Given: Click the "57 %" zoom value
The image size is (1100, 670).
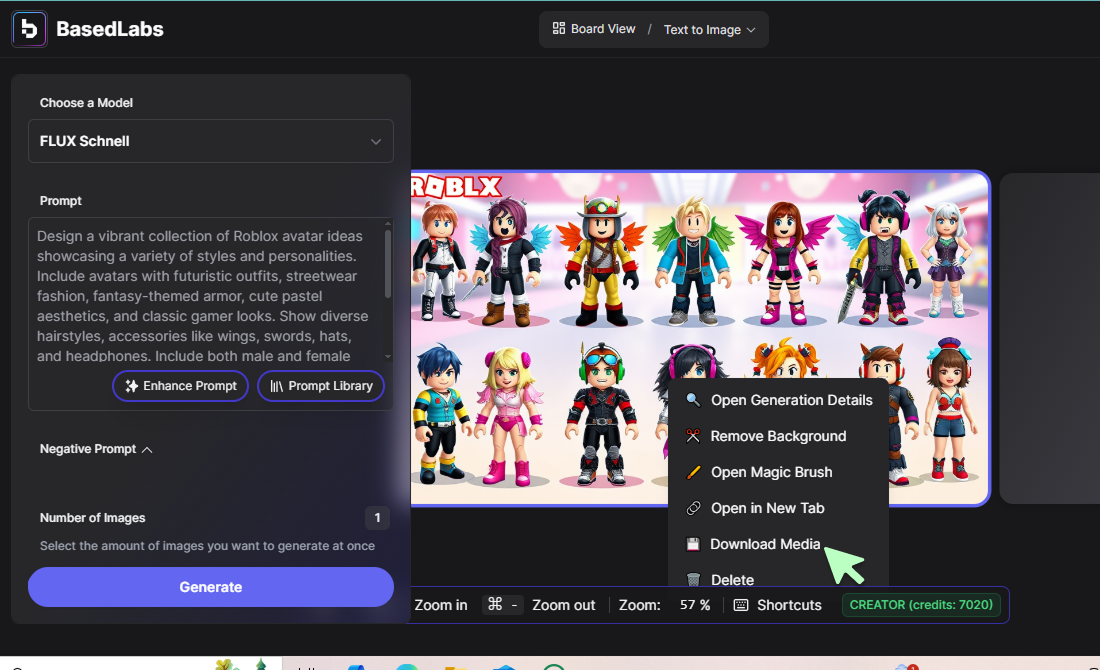Looking at the screenshot, I should click(x=695, y=605).
